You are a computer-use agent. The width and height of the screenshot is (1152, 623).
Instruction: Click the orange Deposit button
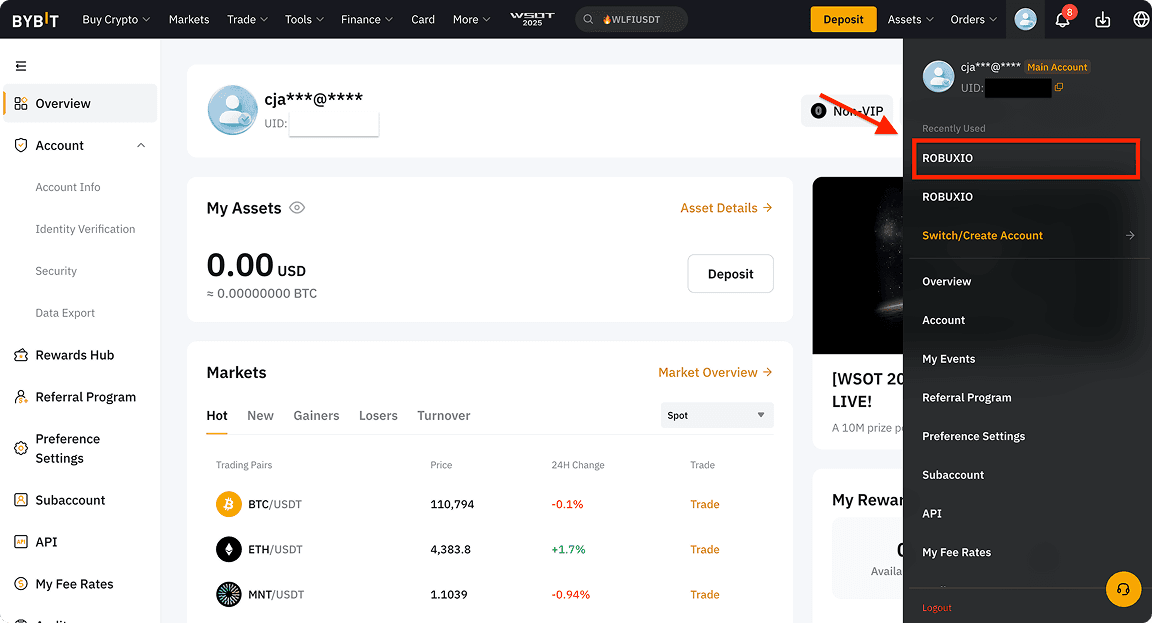point(843,19)
